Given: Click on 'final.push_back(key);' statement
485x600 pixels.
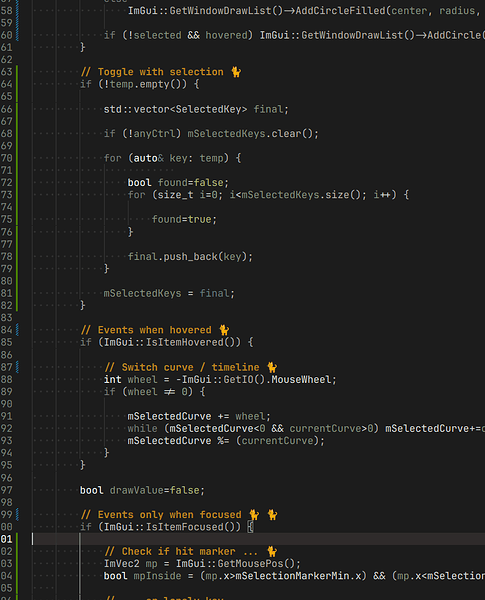Looking at the screenshot, I should [x=190, y=256].
